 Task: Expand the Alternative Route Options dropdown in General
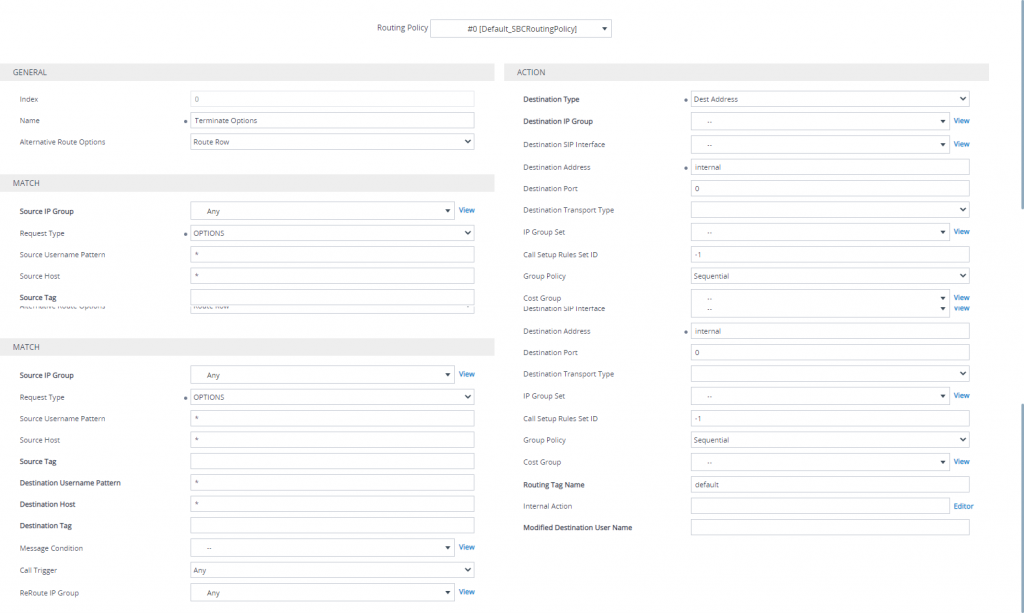(x=331, y=142)
